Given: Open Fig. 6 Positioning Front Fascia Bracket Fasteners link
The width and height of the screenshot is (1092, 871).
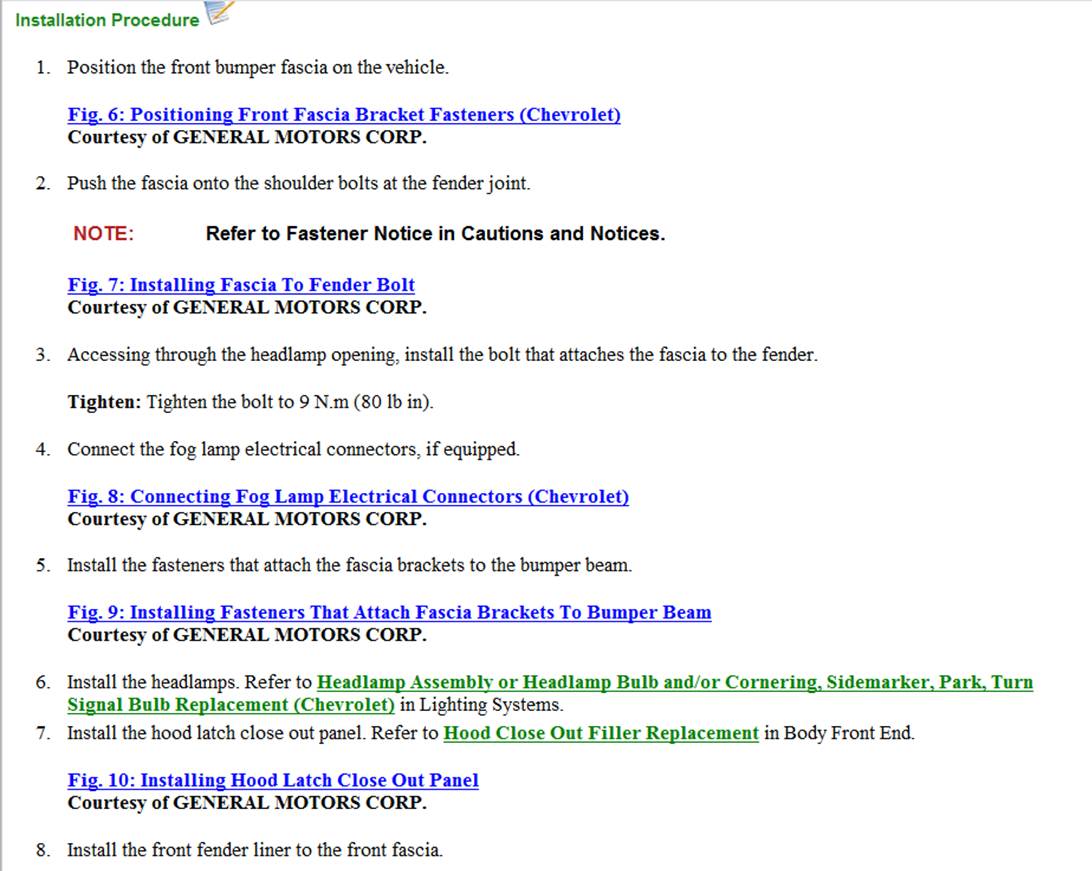Looking at the screenshot, I should pos(343,115).
